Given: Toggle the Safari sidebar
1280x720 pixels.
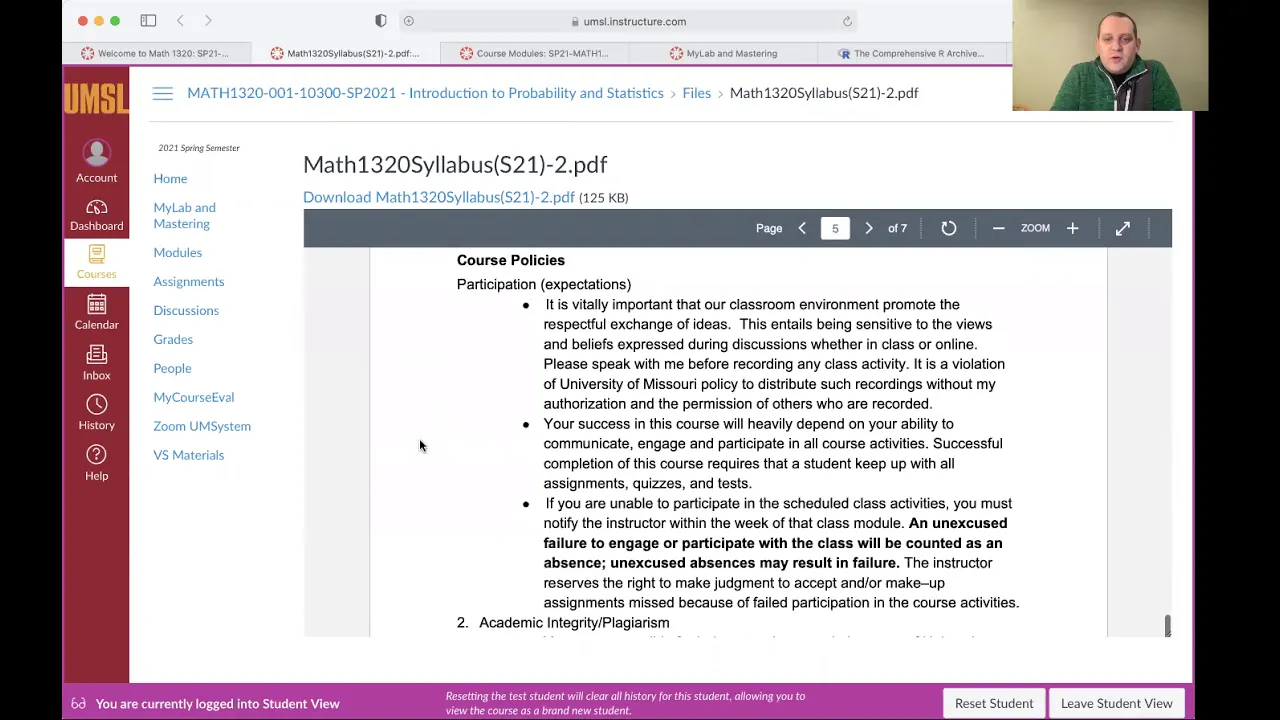Looking at the screenshot, I should coord(148,21).
